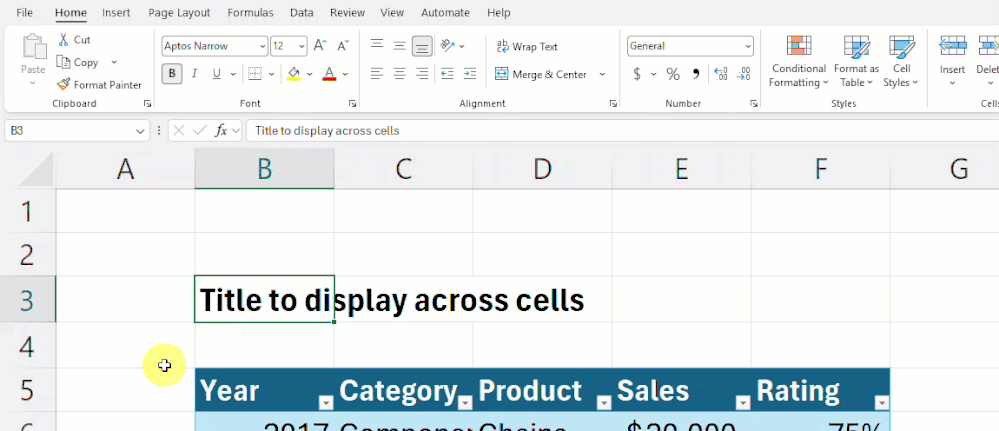Click the Decrease Decimal icon
Screen dimensions: 999x431
coord(744,74)
